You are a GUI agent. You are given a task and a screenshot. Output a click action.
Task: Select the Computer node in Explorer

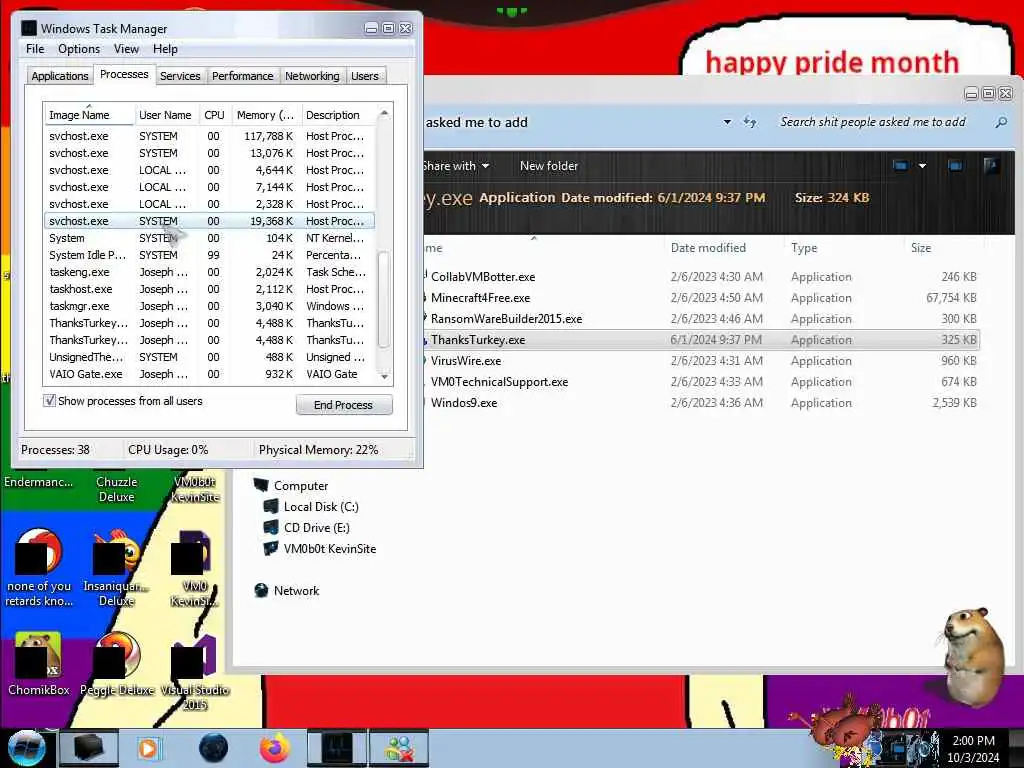click(x=291, y=486)
